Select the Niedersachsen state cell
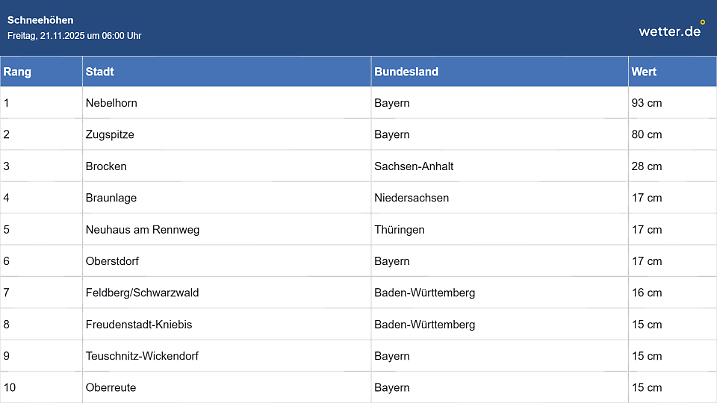The height and width of the screenshot is (403, 717). [411, 198]
